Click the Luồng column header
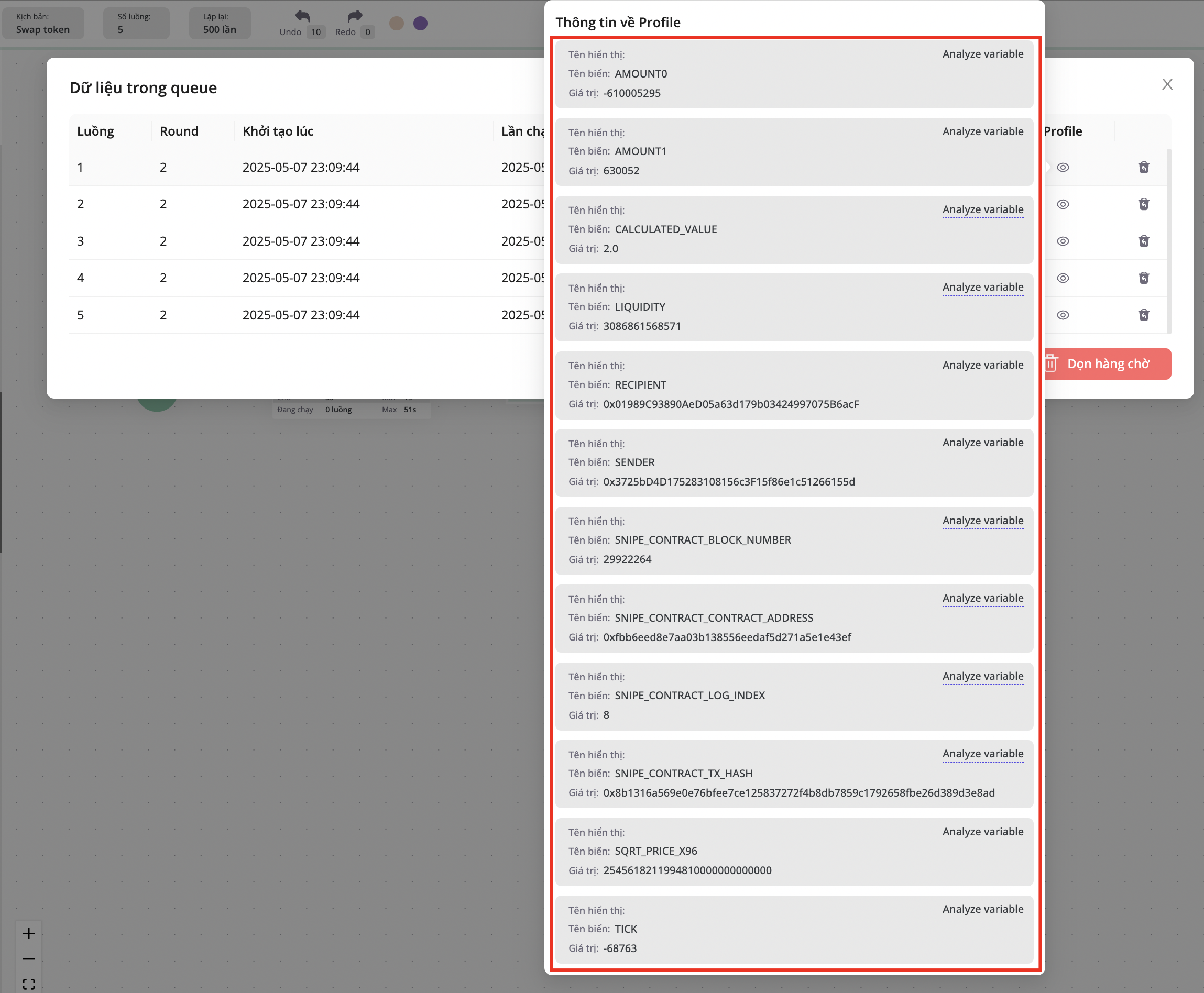The height and width of the screenshot is (993, 1204). pyautogui.click(x=95, y=131)
